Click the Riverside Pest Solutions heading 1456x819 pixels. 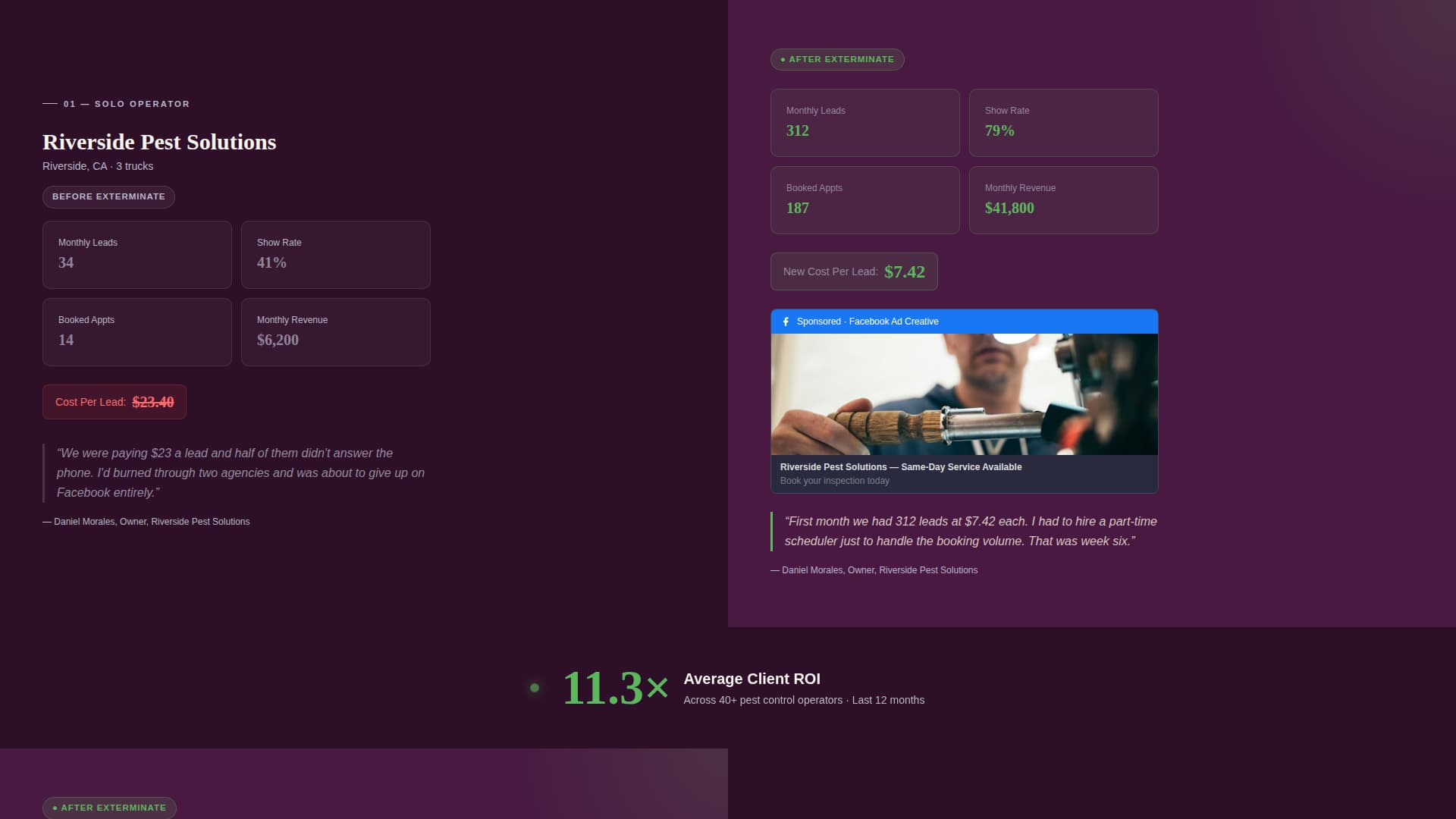pyautogui.click(x=159, y=142)
